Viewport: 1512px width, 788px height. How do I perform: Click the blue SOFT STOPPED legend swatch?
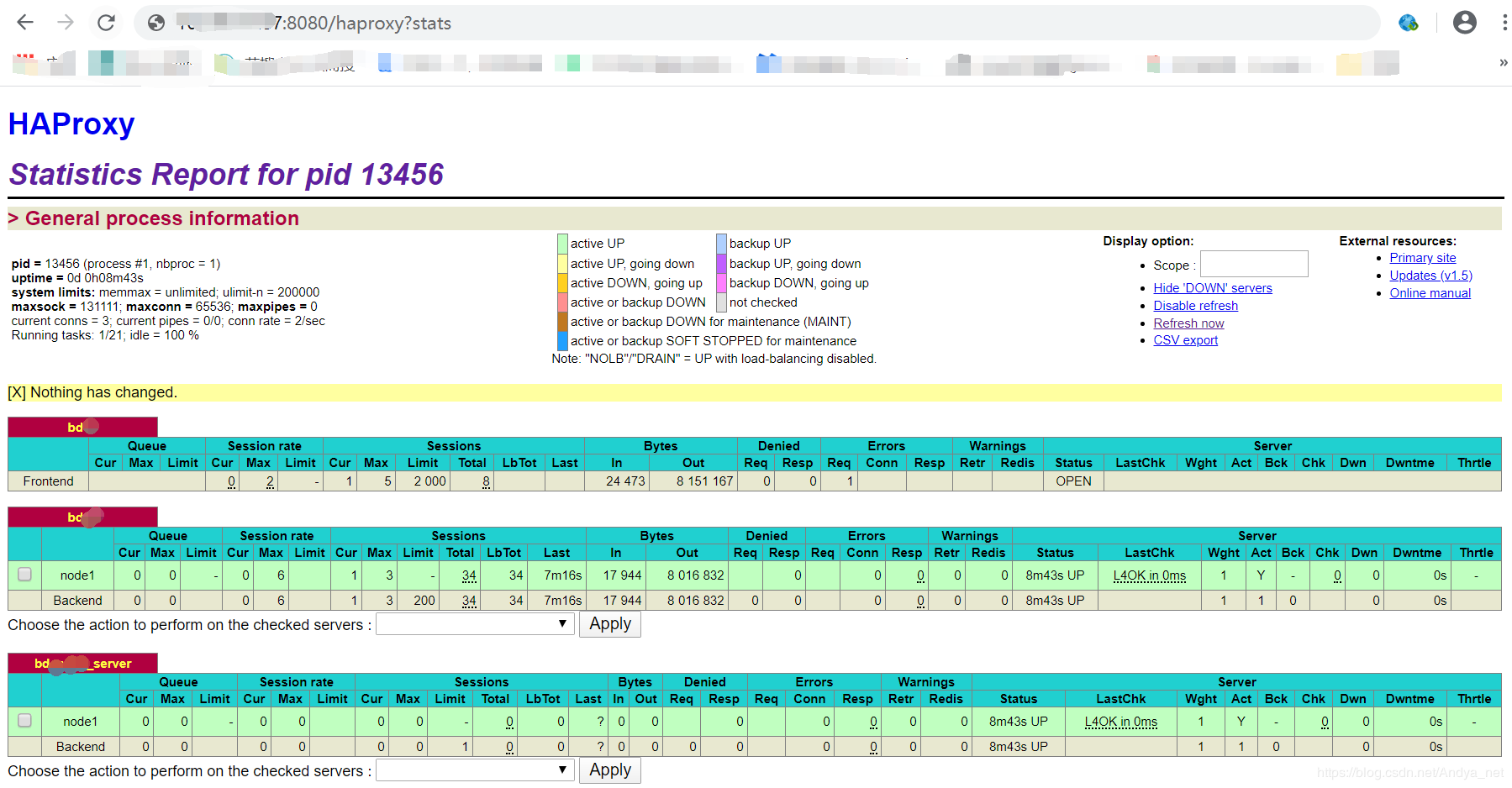pos(562,341)
